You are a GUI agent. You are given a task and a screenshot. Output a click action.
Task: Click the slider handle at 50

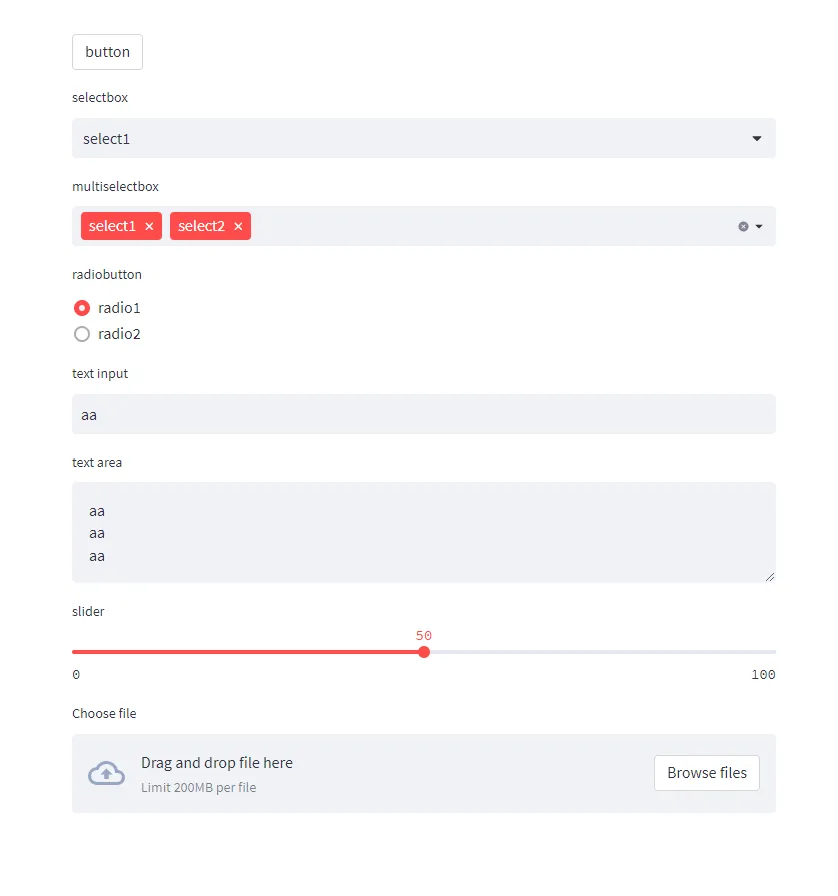coord(424,652)
